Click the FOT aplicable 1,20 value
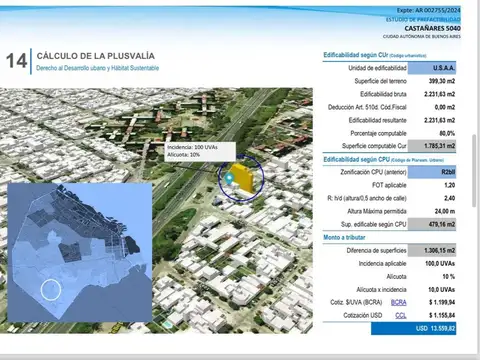Screen dimensions: 480x360 [x=450, y=185]
